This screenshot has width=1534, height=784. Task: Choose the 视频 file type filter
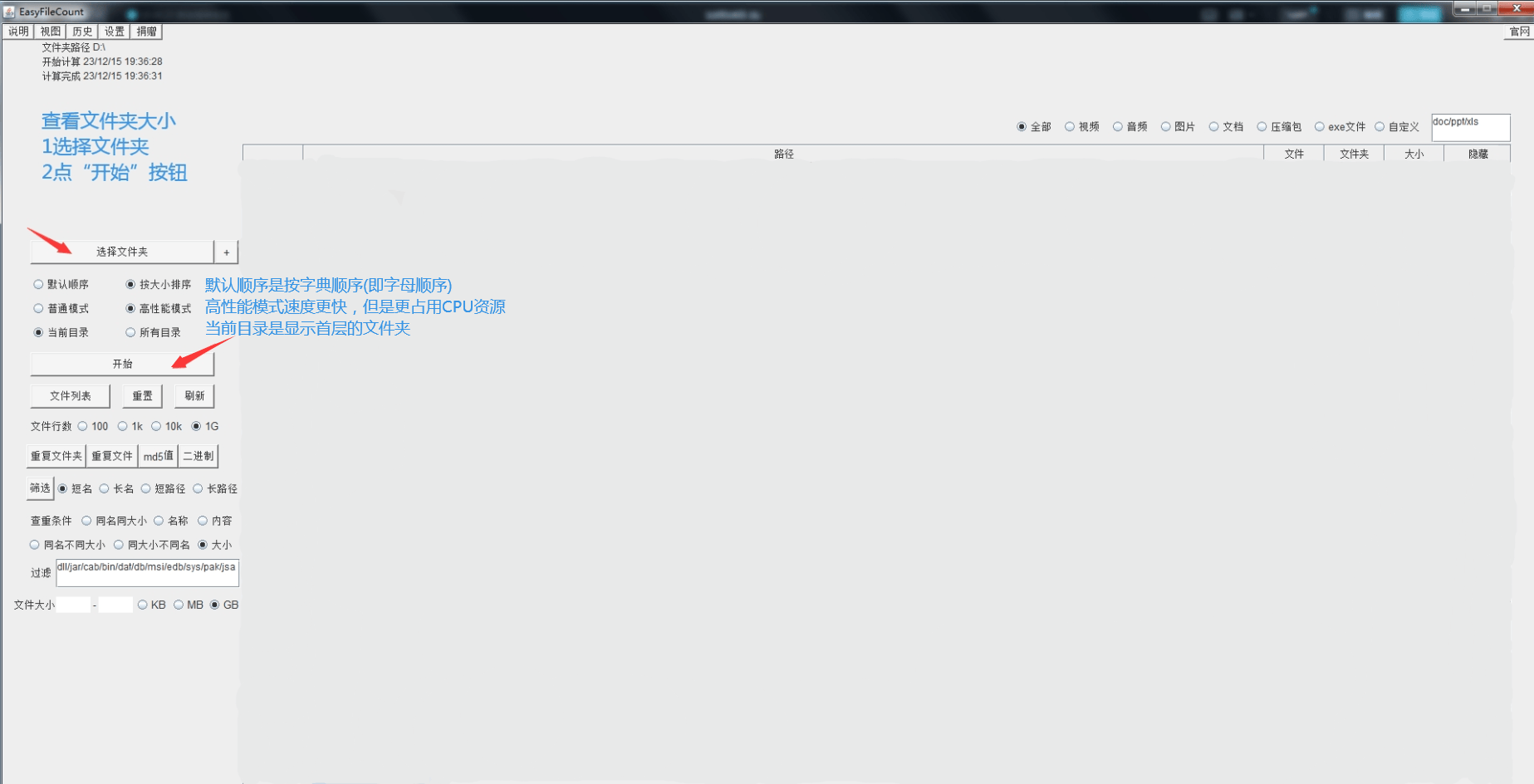click(1070, 127)
